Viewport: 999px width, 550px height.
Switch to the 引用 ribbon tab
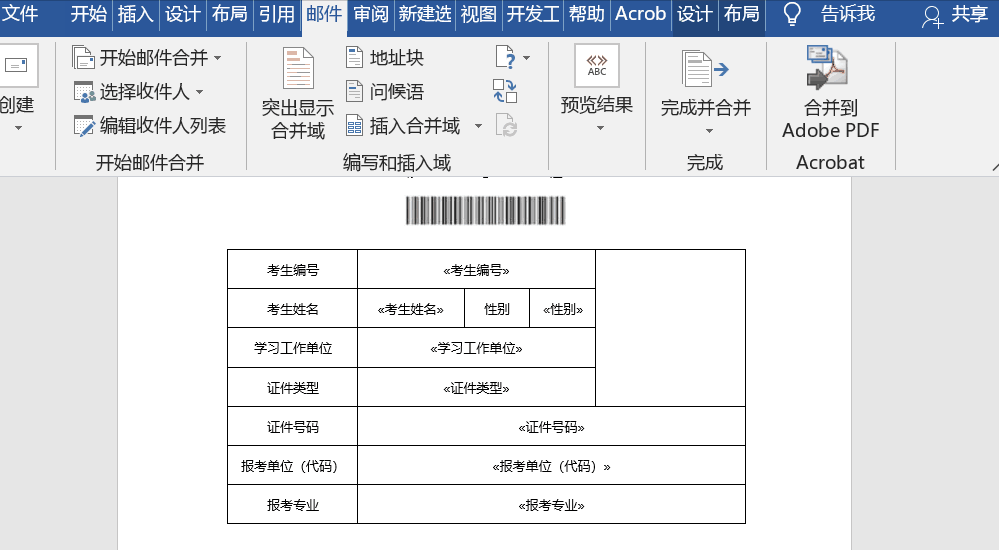click(x=277, y=13)
